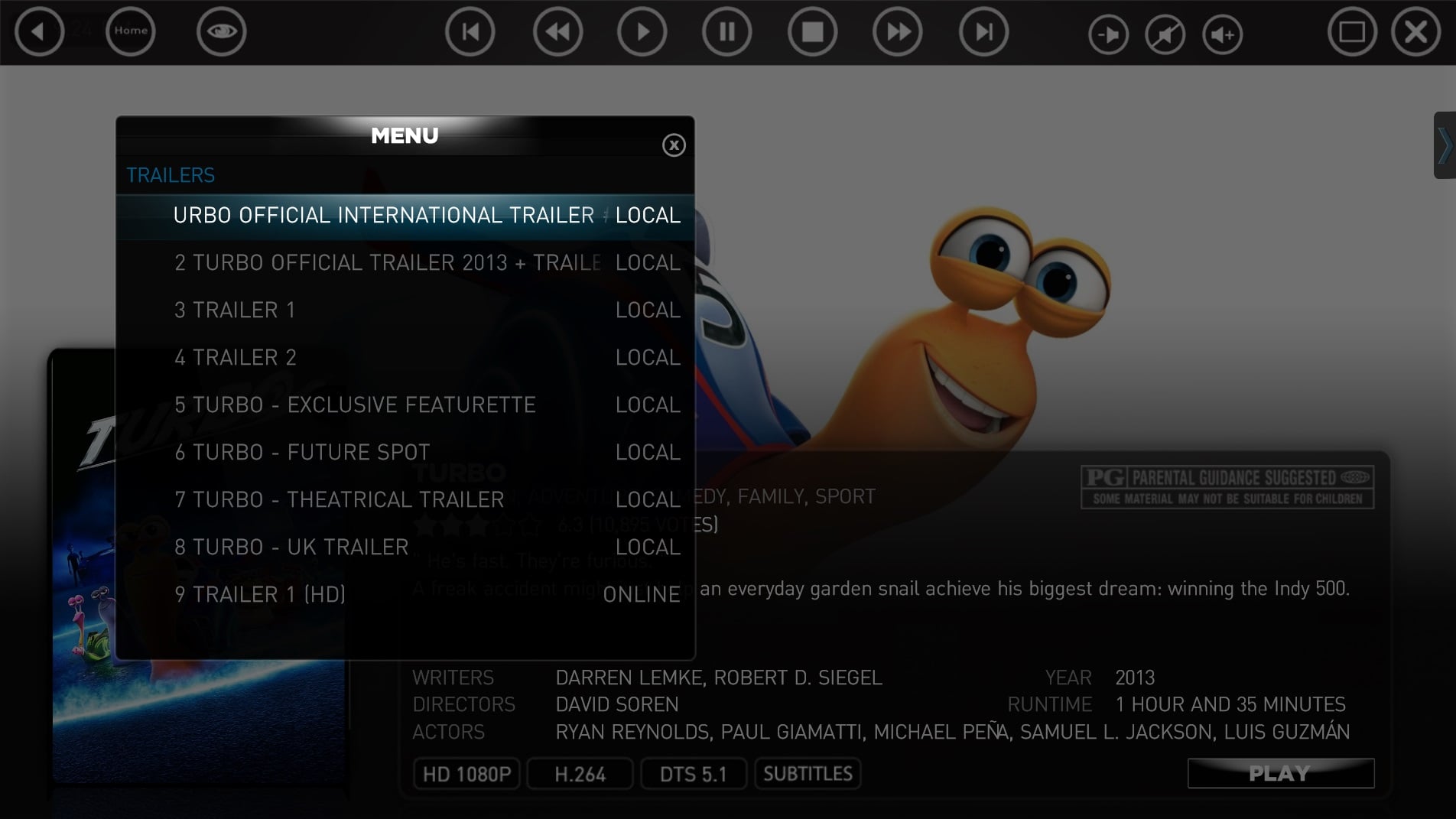Select 2 Turbo Official Trailer 2013 entry
Image resolution: width=1456 pixels, height=819 pixels.
(405, 263)
